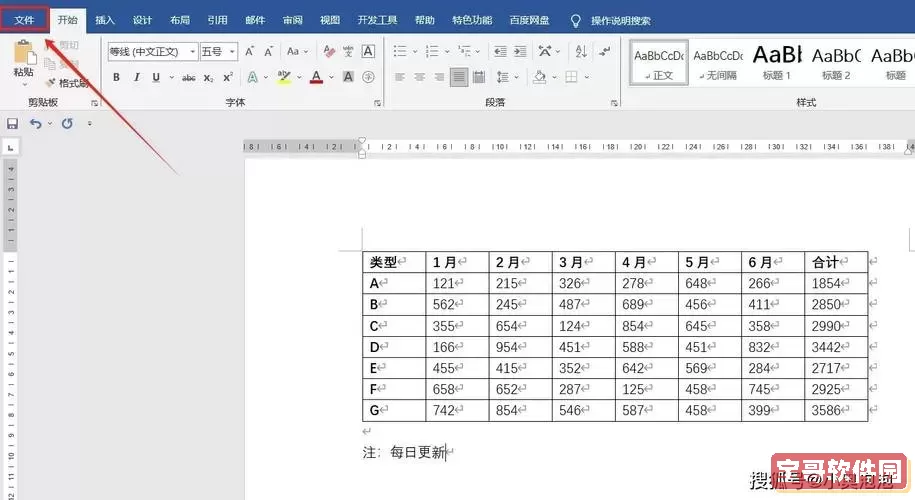This screenshot has height=500, width=915.
Task: Click the justify alignment icon
Action: pyautogui.click(x=459, y=77)
